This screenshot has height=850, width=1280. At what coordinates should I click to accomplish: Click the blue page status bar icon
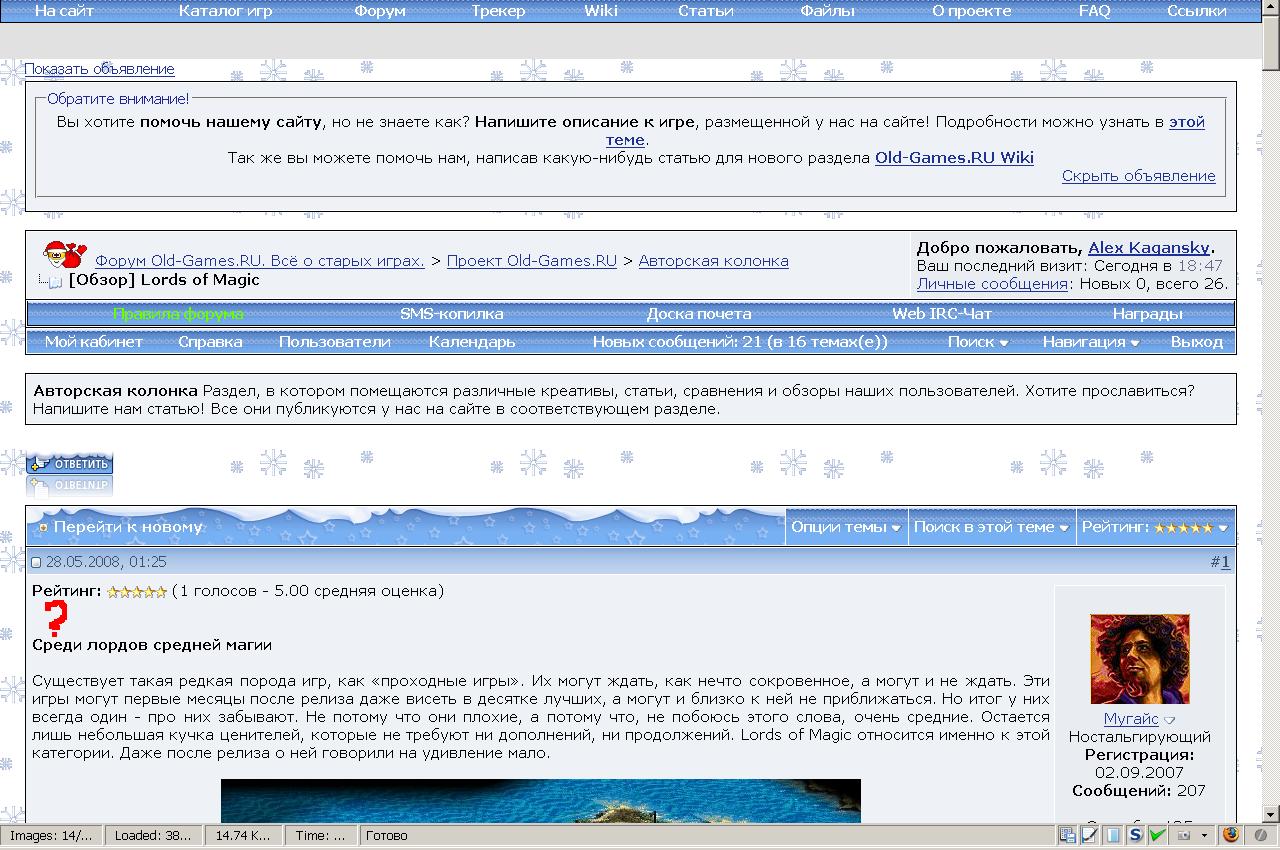pos(1113,835)
